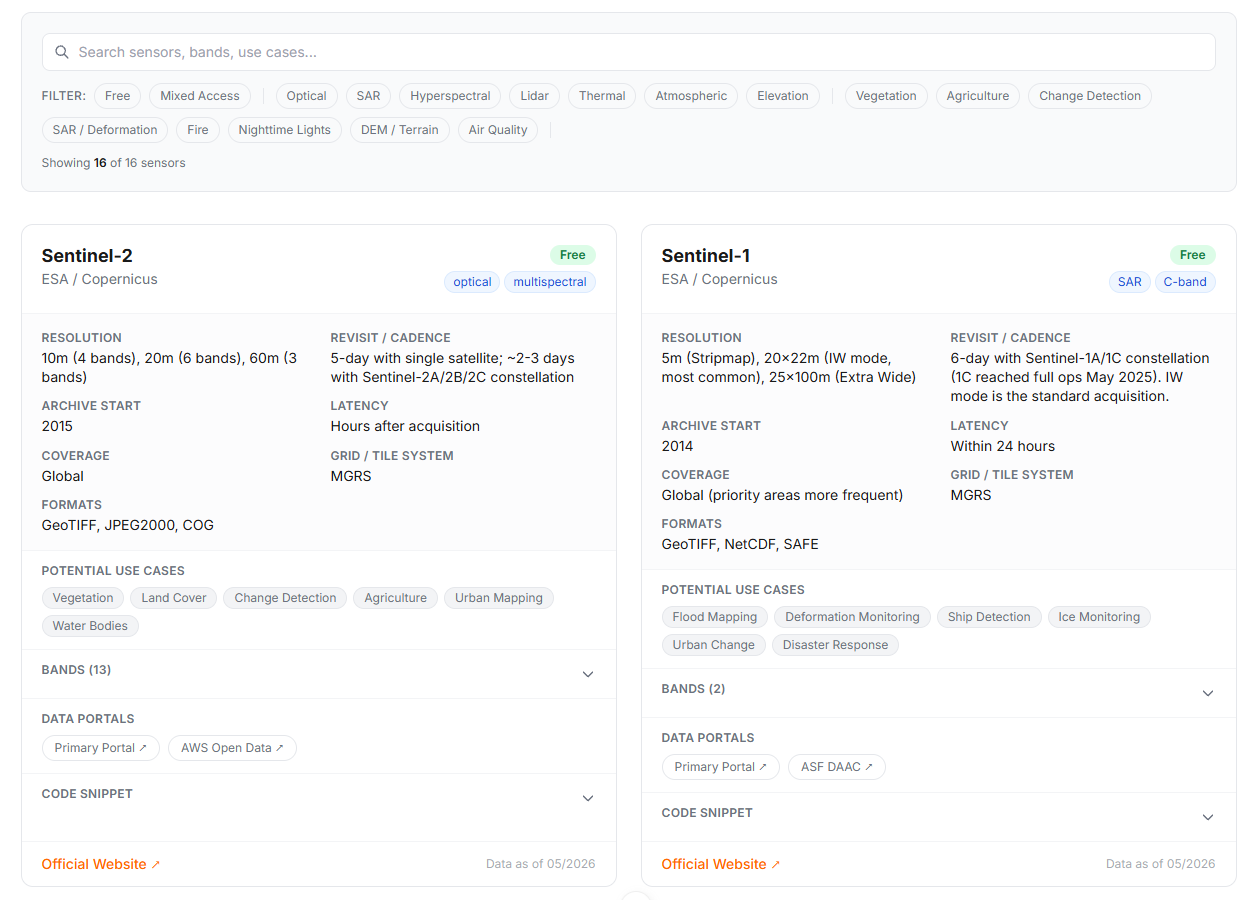
Task: Toggle the Free filter chip
Action: [118, 96]
